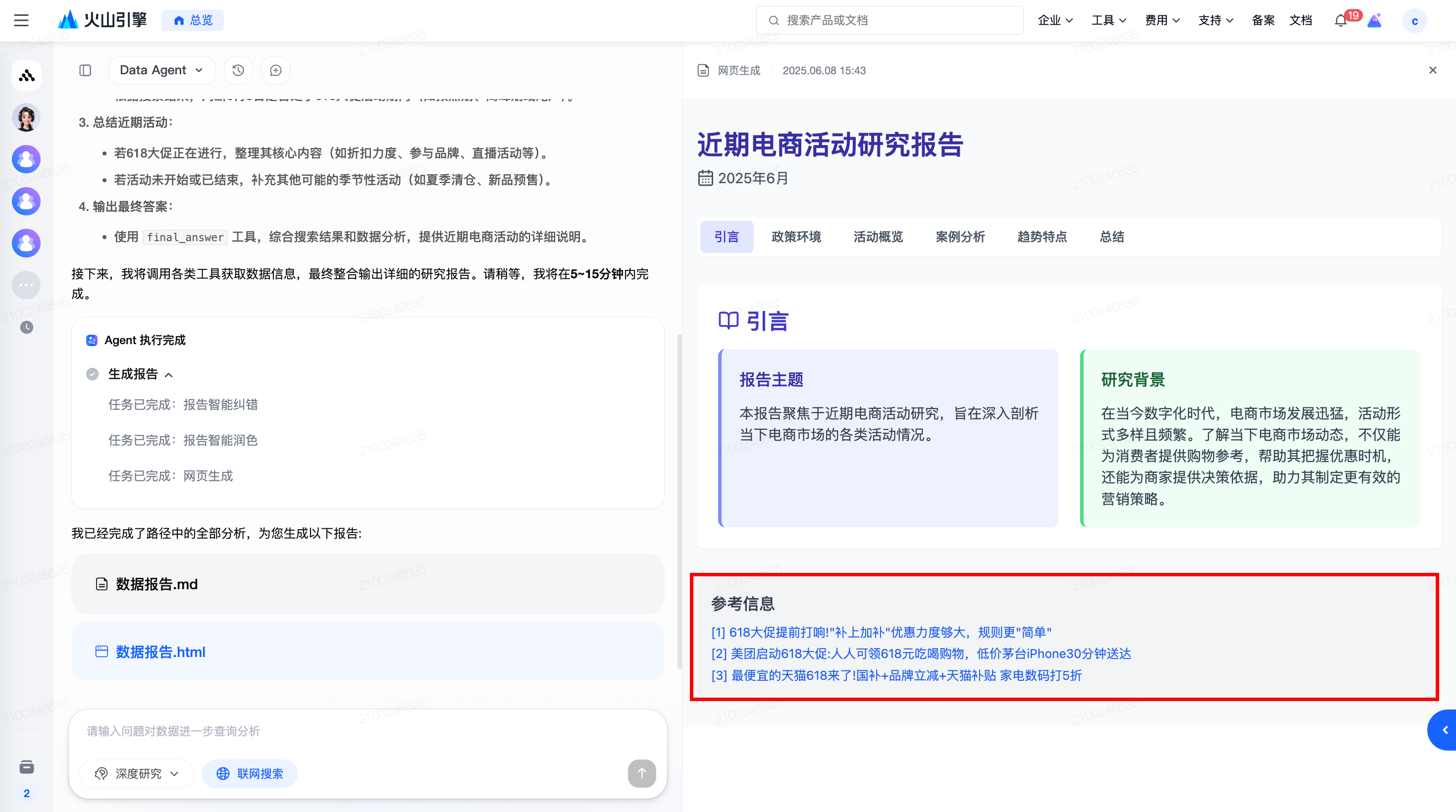
Task: Click the storage stack icon at sidebar bottom
Action: pos(27,767)
